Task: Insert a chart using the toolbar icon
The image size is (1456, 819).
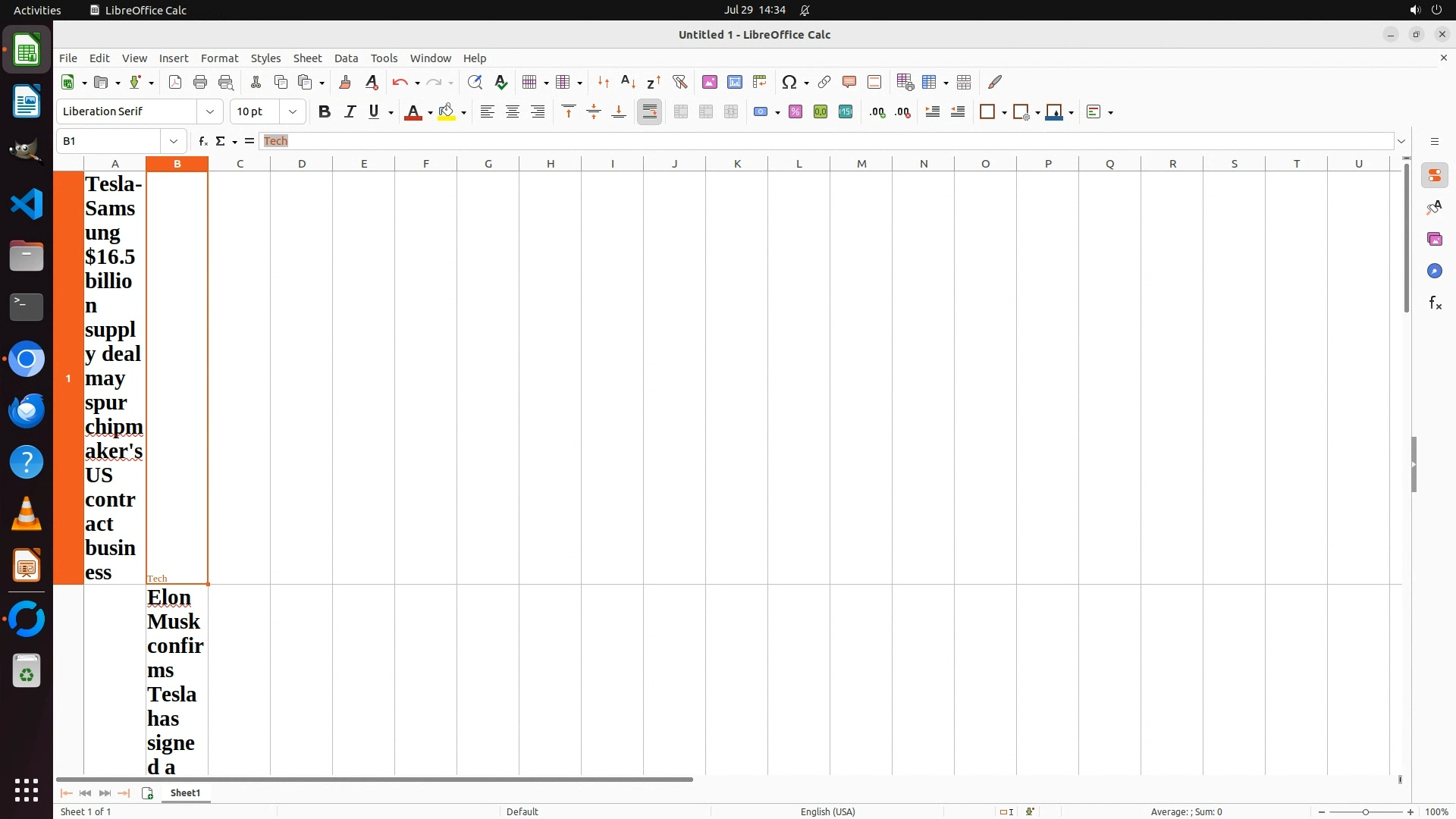Action: tap(734, 82)
